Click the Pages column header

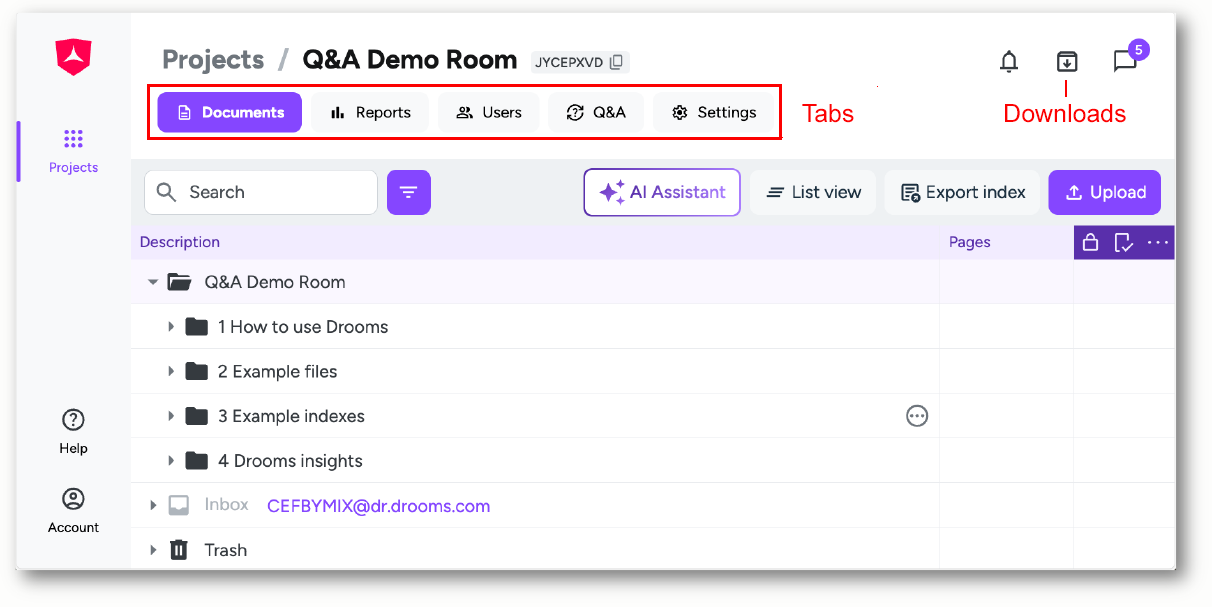pos(970,242)
